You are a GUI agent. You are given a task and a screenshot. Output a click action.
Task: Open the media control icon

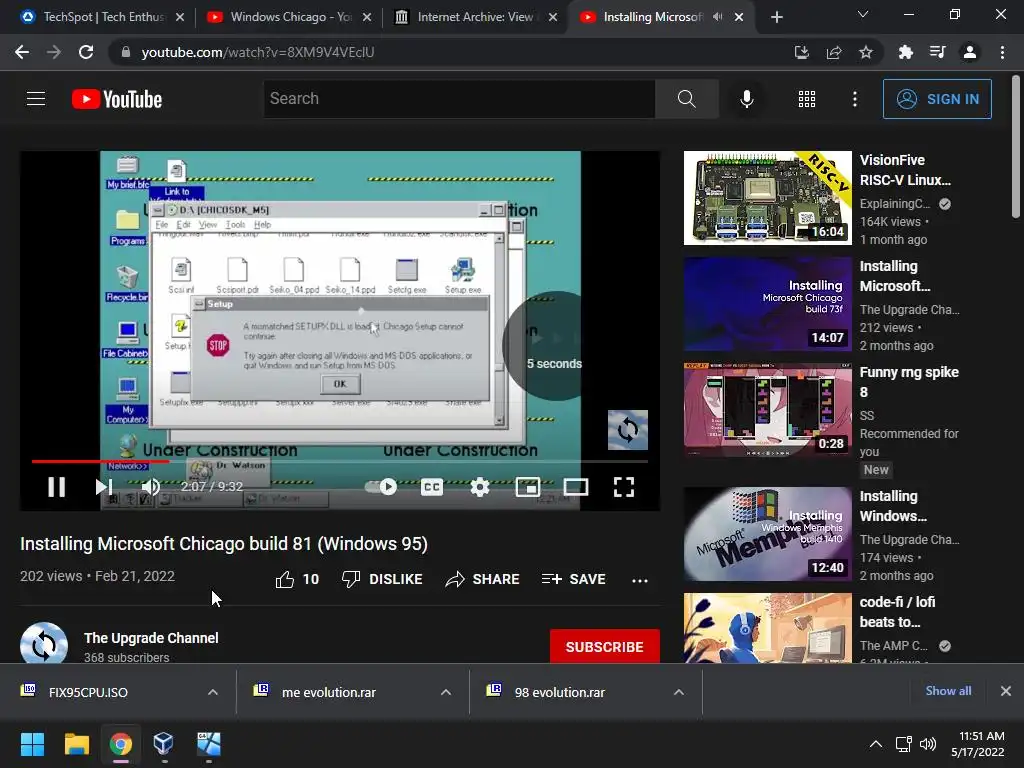click(938, 52)
